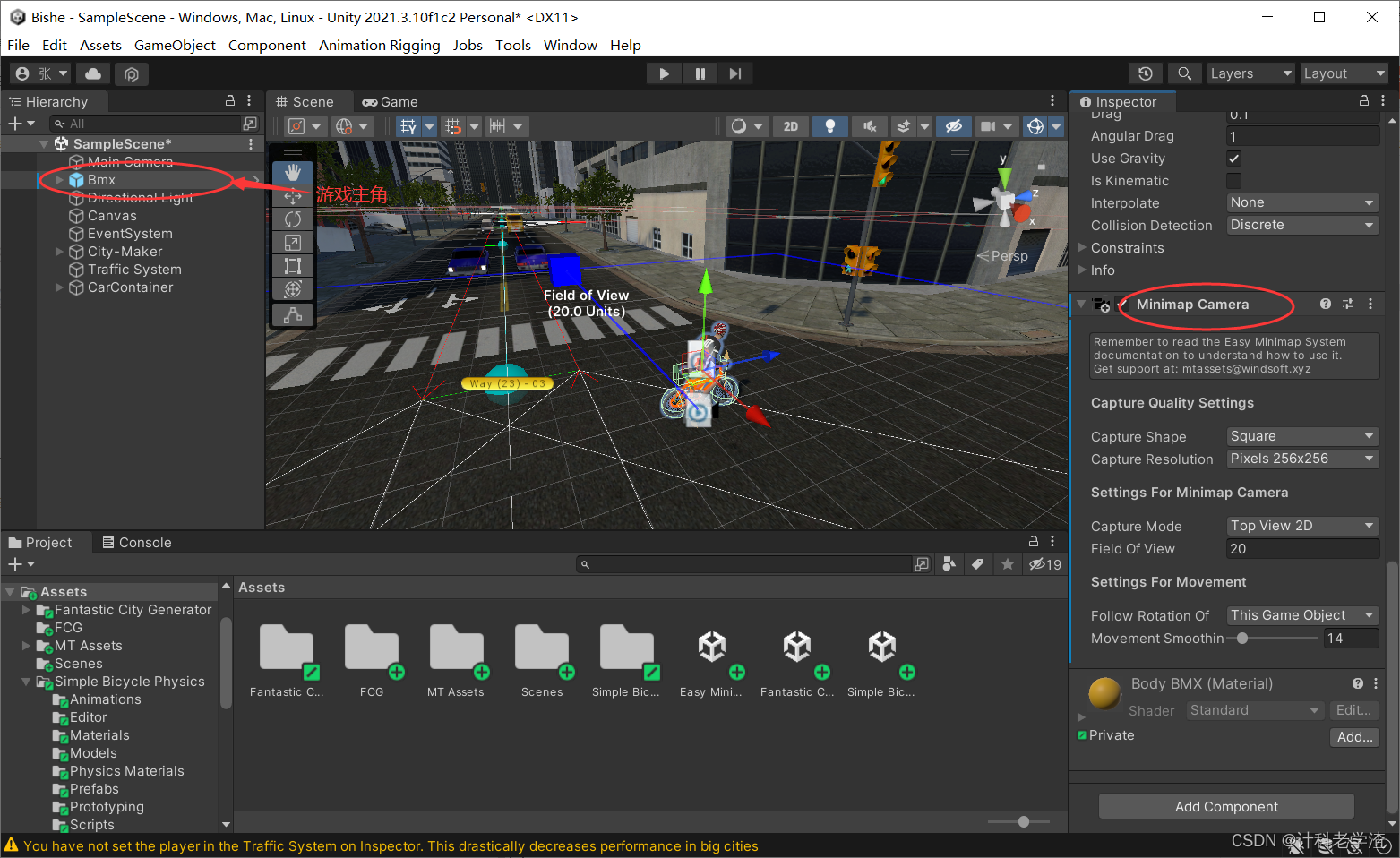The height and width of the screenshot is (858, 1400).
Task: Adjust the Movement Smoothing slider
Action: (1242, 638)
